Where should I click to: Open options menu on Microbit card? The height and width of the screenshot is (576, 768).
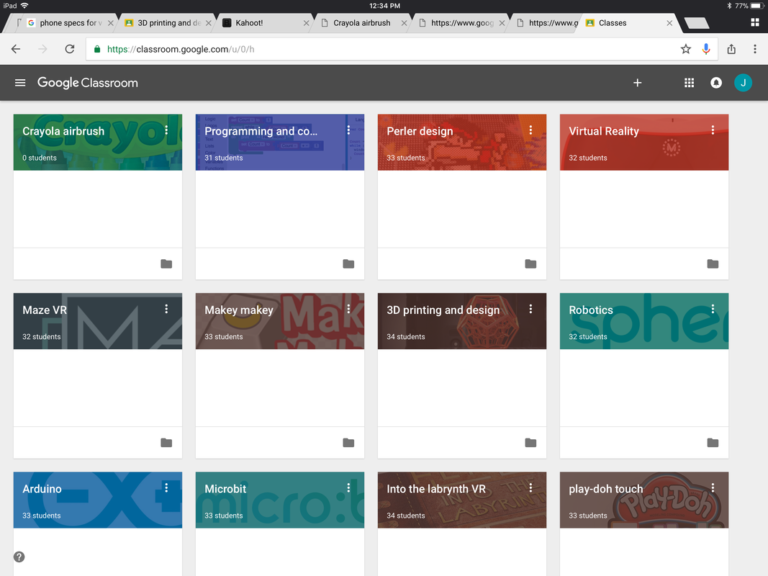click(349, 488)
